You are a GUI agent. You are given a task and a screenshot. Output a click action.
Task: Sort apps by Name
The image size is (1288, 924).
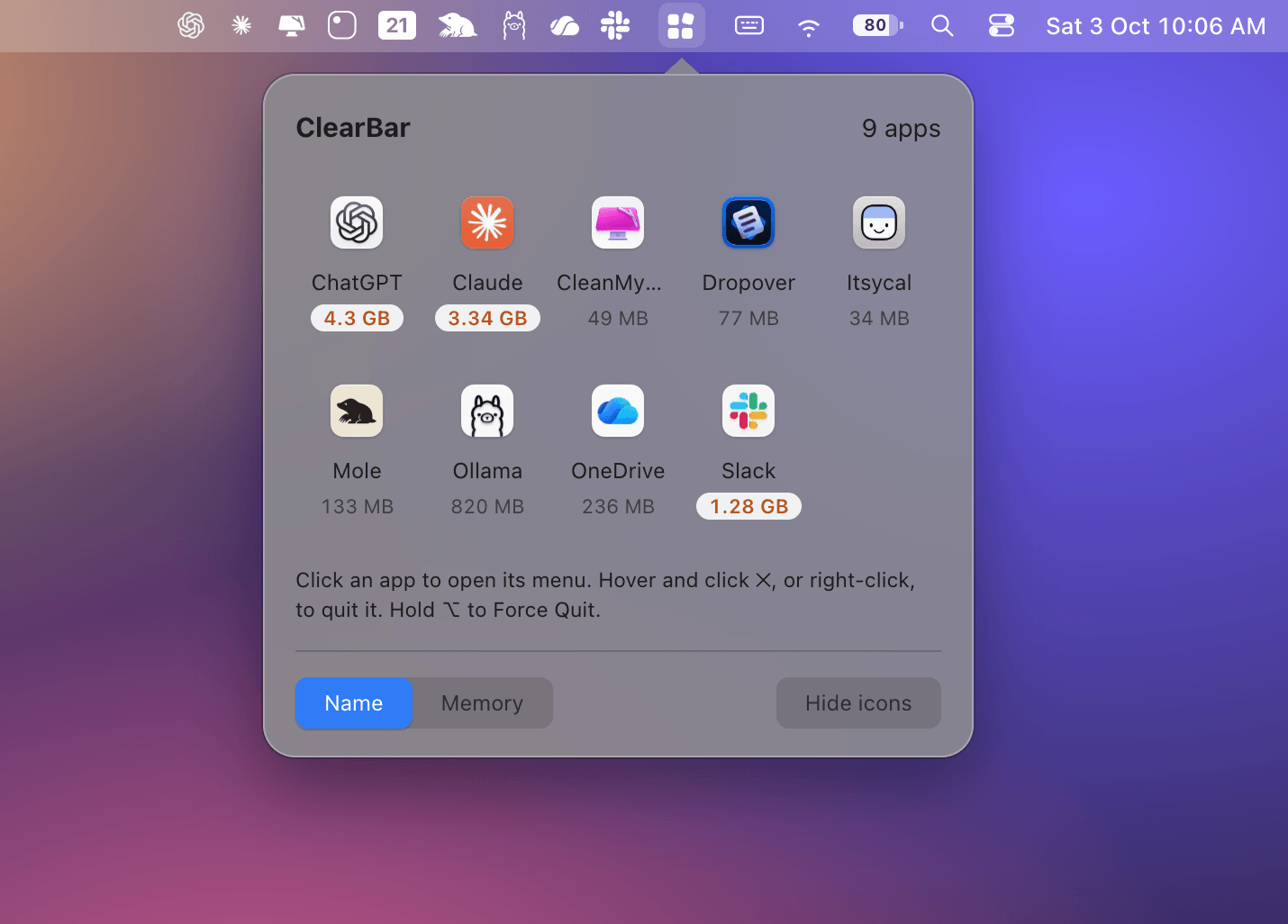click(354, 703)
